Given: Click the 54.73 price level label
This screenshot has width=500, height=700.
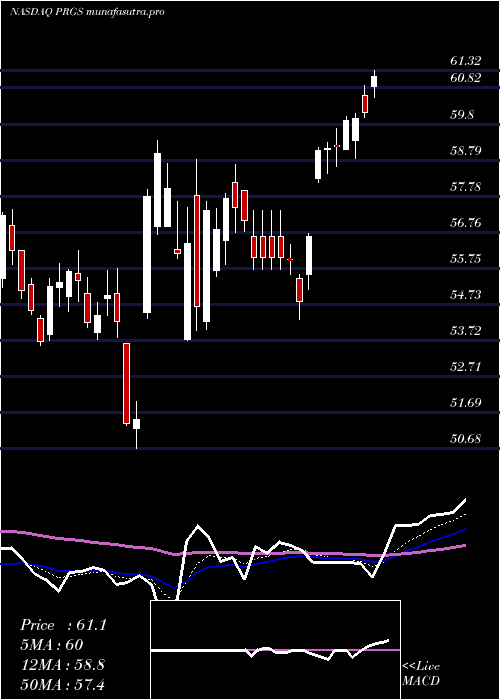Looking at the screenshot, I should click(466, 295).
